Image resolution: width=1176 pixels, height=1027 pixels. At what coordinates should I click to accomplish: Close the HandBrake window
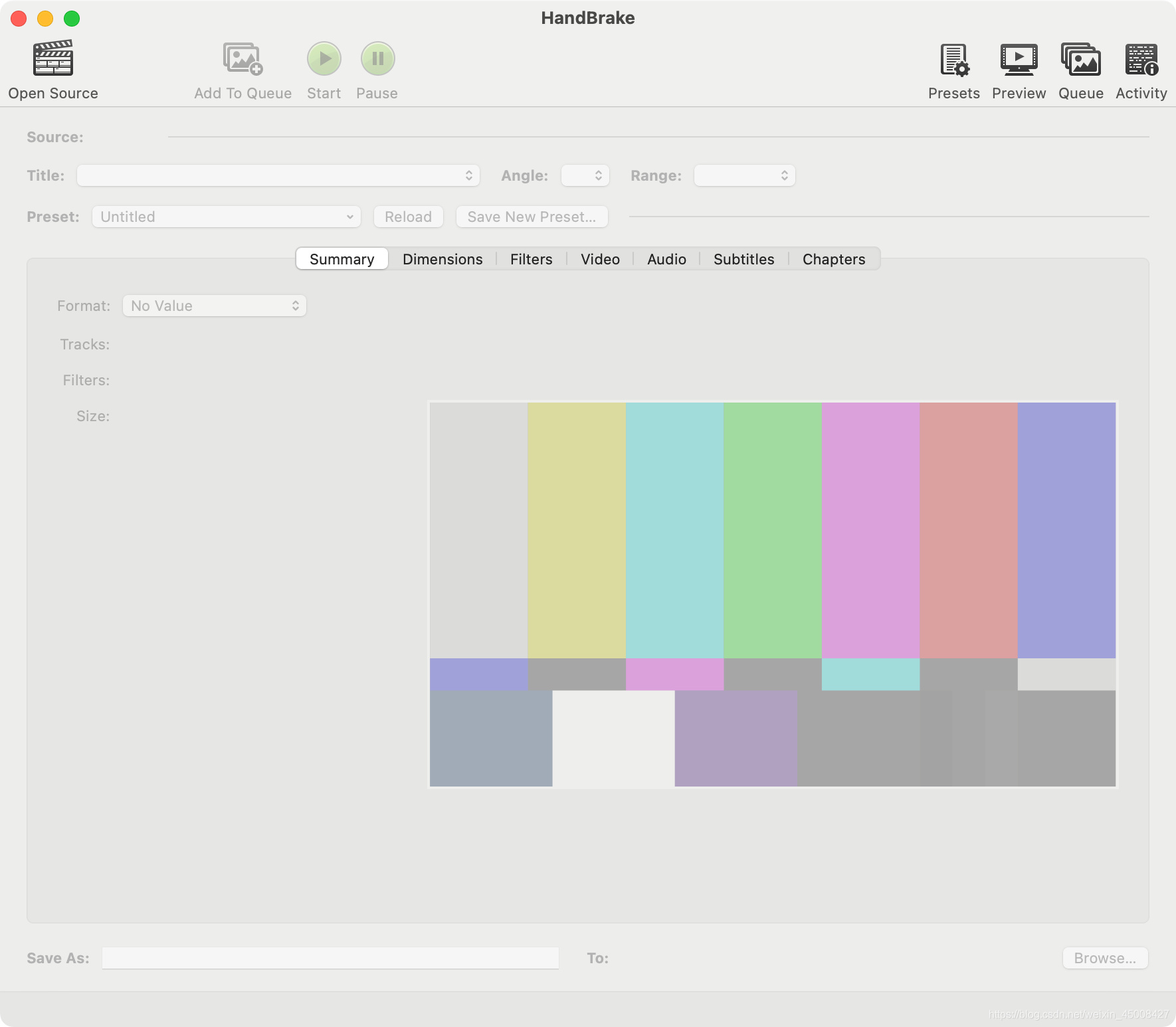[x=19, y=19]
